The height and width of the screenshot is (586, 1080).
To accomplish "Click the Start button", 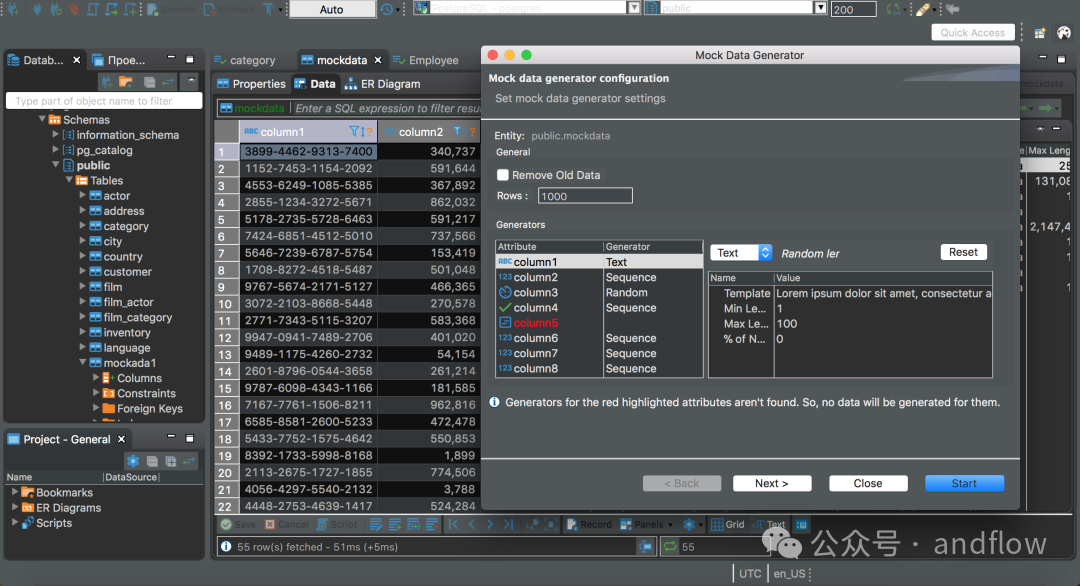I will [963, 483].
